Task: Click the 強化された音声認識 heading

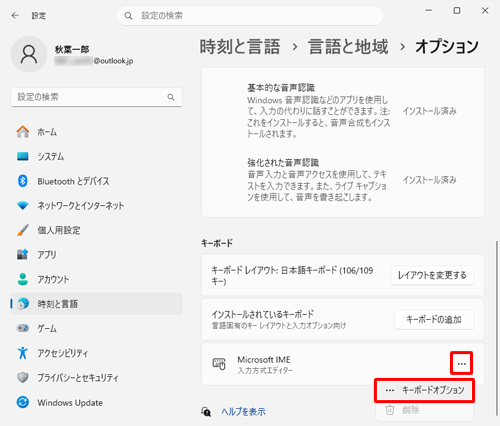Action: (283, 162)
